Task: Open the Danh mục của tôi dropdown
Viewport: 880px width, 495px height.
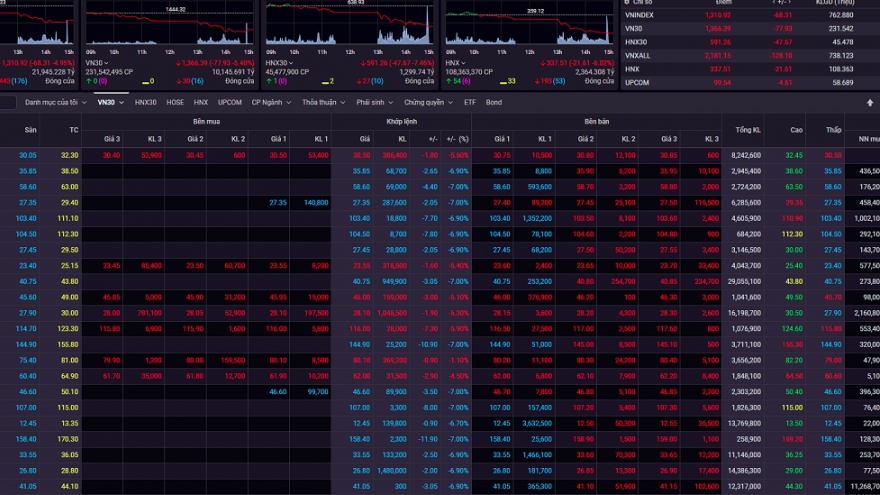Action: click(x=56, y=102)
